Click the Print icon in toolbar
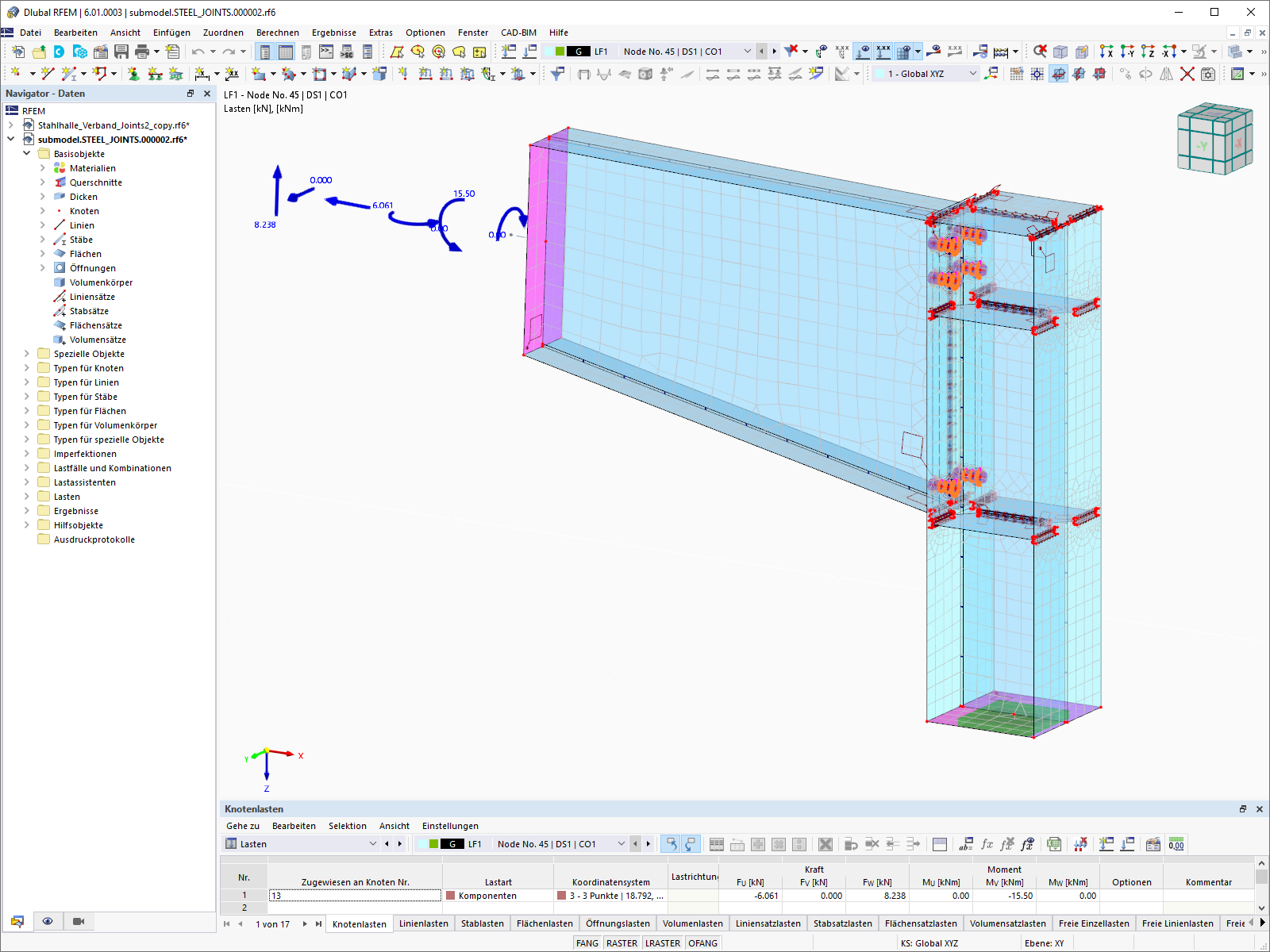The width and height of the screenshot is (1270, 952). click(142, 52)
